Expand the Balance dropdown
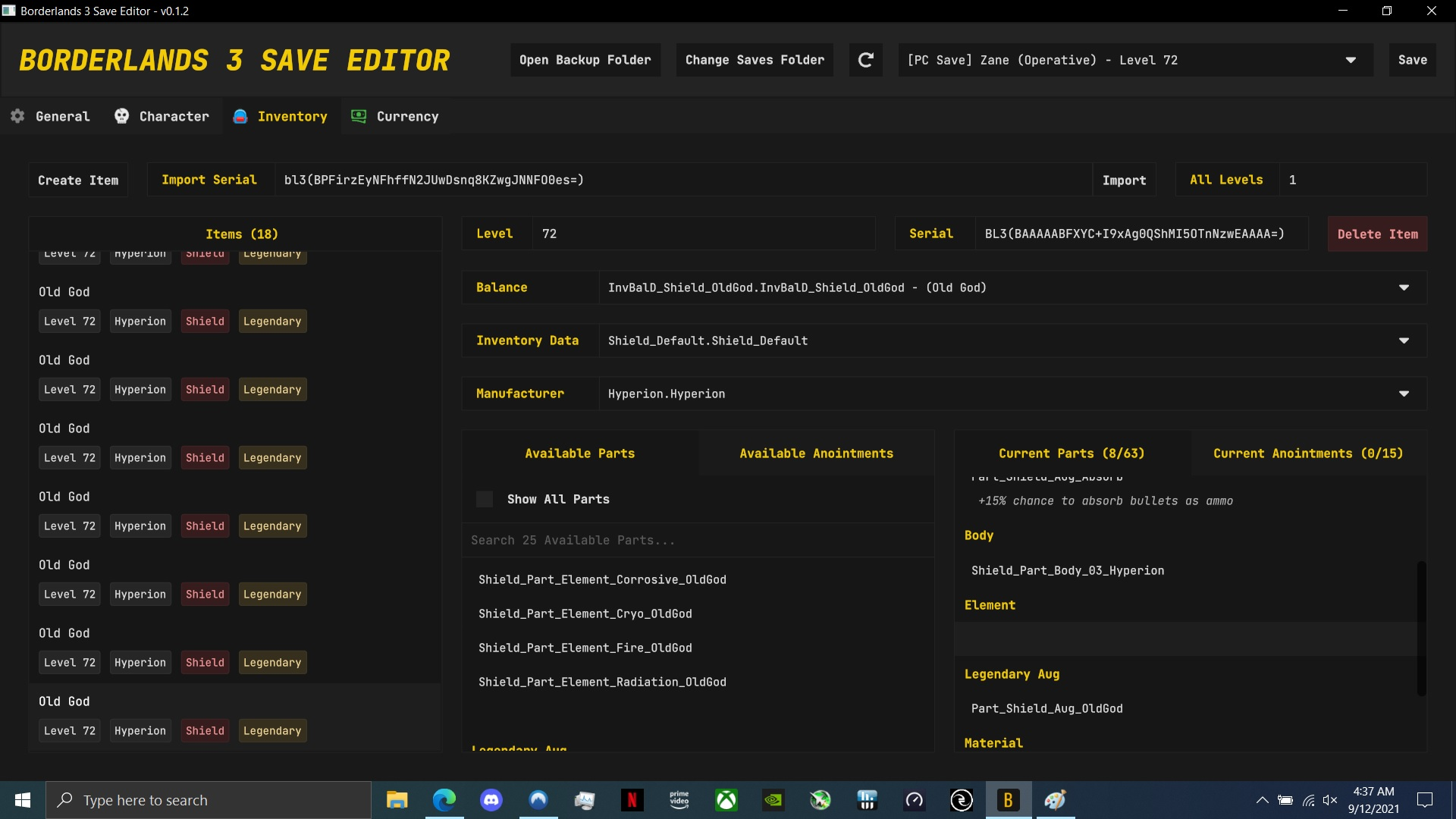This screenshot has height=819, width=1456. pos(1404,287)
